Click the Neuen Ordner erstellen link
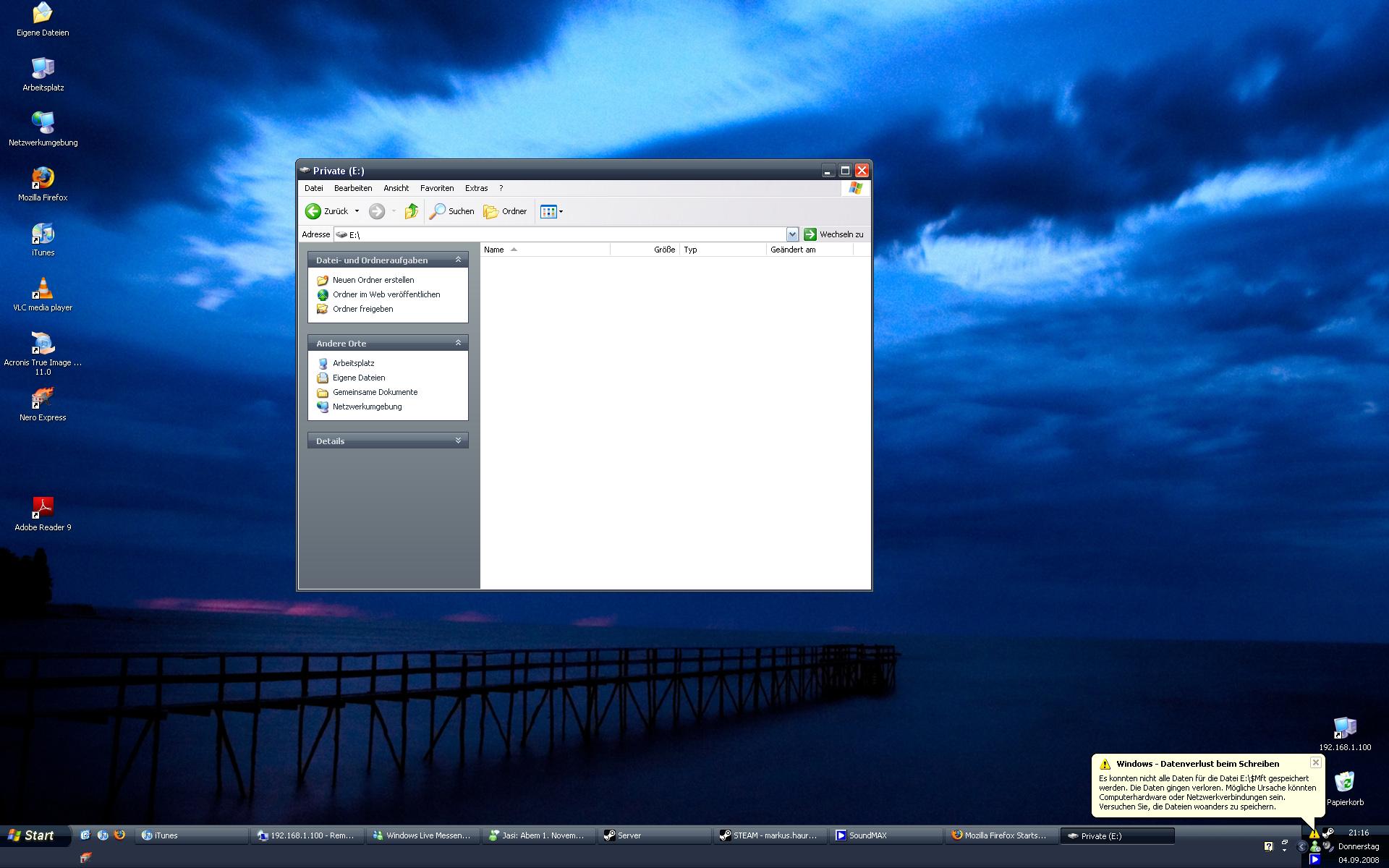1389x868 pixels. point(373,280)
